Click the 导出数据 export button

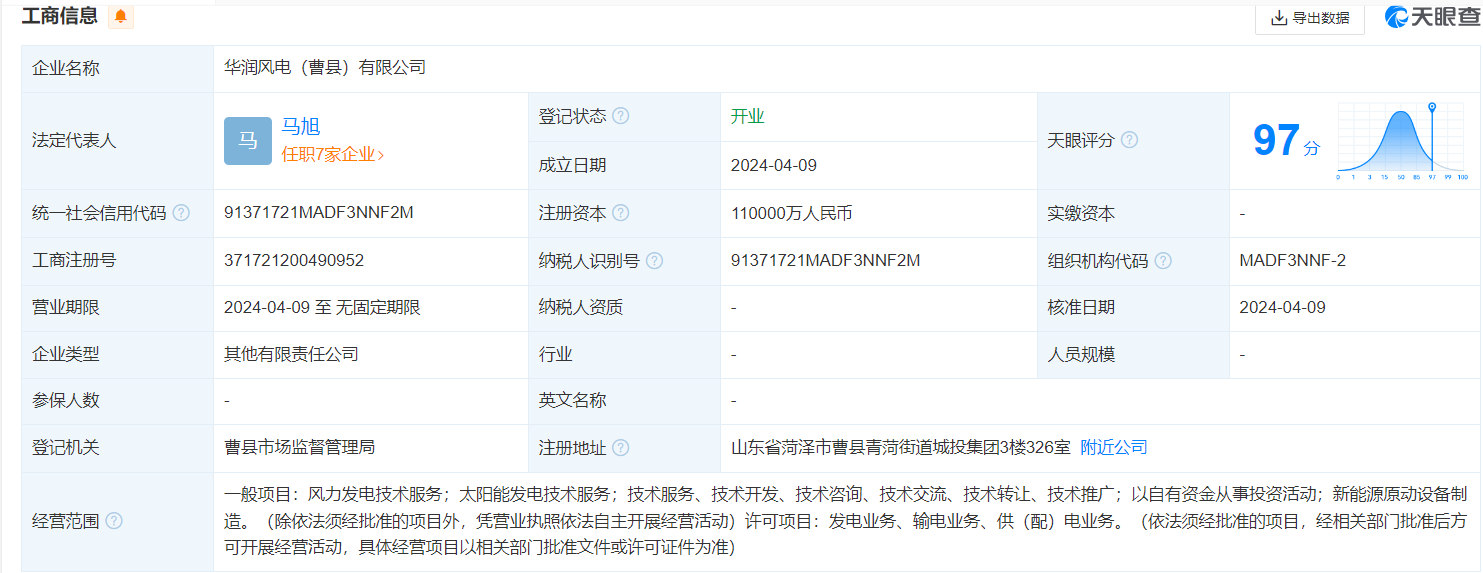pos(1309,17)
